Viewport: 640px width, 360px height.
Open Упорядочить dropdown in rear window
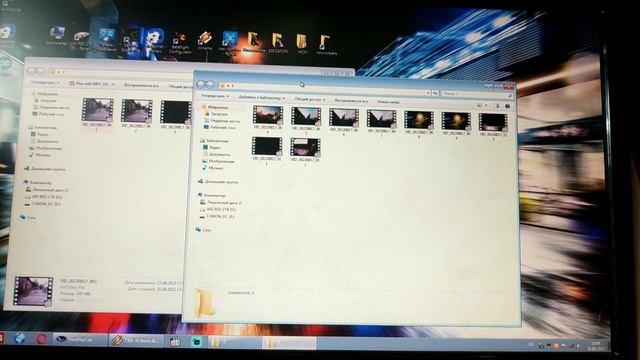(45, 82)
